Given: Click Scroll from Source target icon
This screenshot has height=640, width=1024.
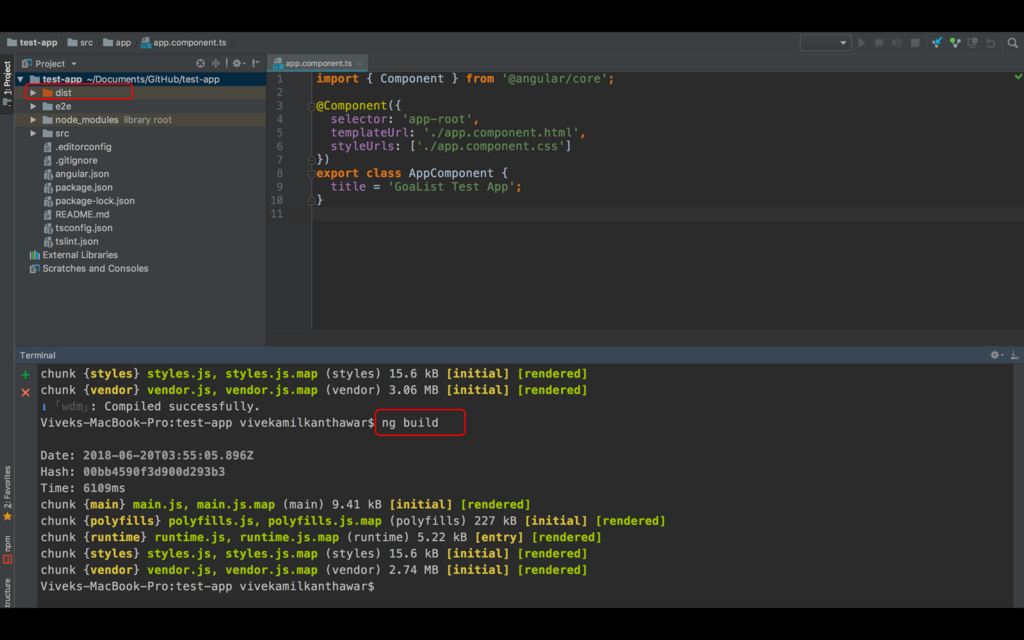Looking at the screenshot, I should 200,63.
